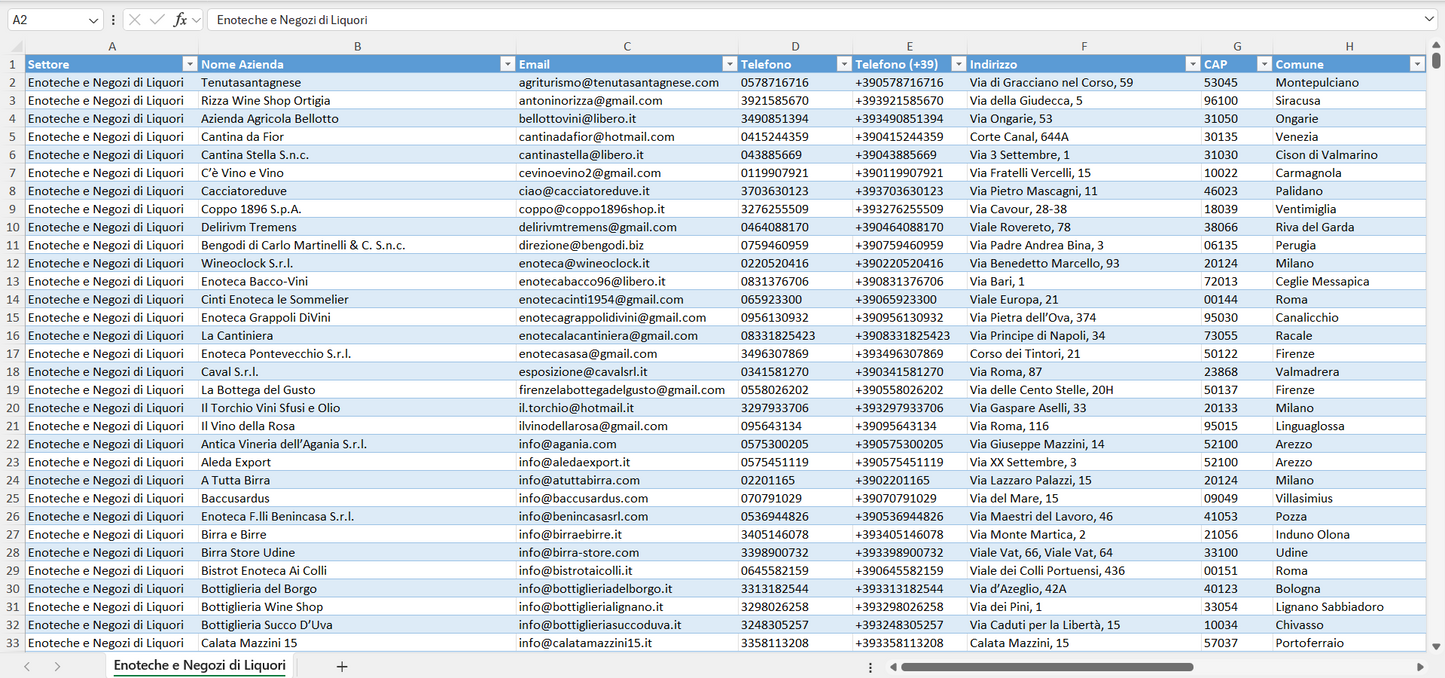This screenshot has width=1445, height=678.
Task: Click the vertical scrollbar thumb
Action: [x=1437, y=60]
